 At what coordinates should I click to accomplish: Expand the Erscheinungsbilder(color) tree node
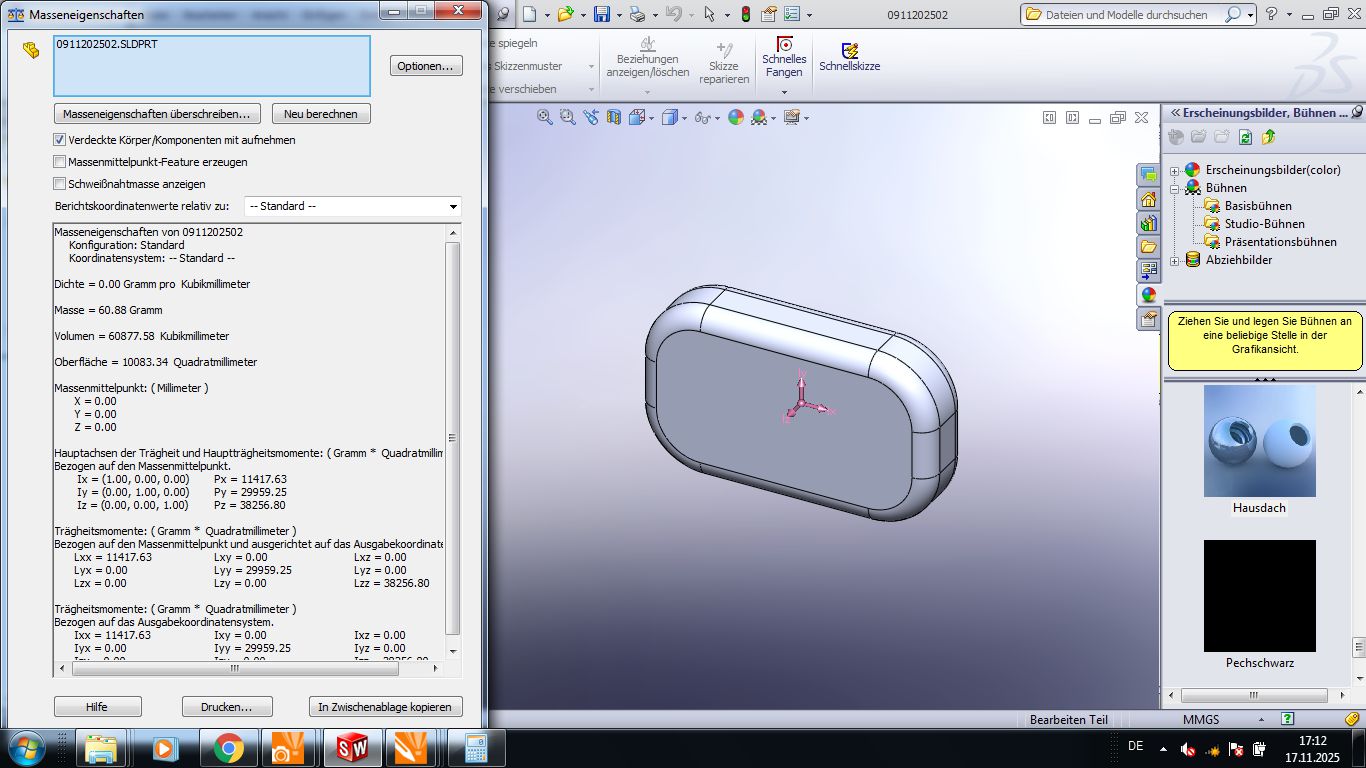point(1174,170)
